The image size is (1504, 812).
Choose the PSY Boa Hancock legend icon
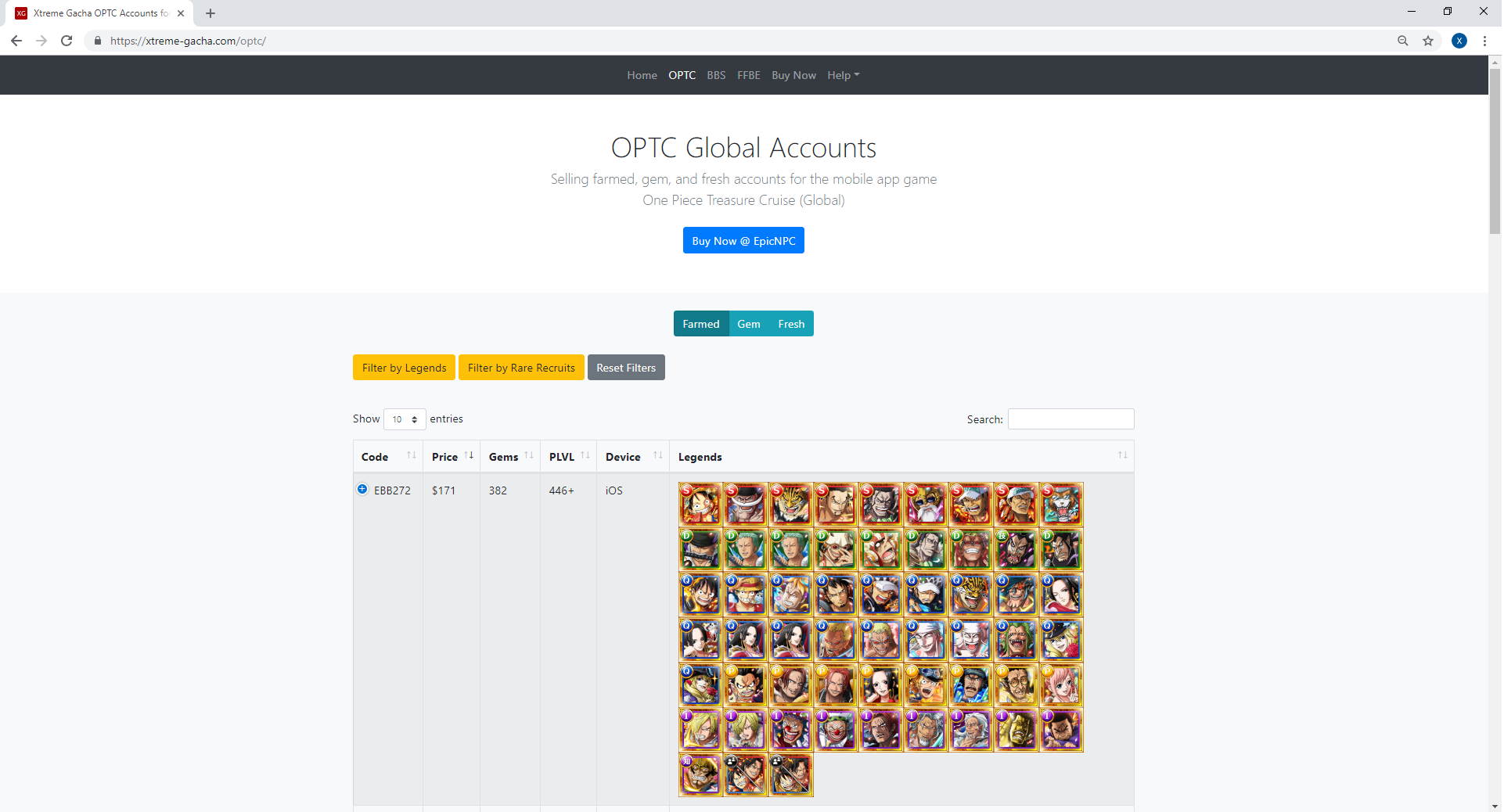pyautogui.click(x=880, y=685)
